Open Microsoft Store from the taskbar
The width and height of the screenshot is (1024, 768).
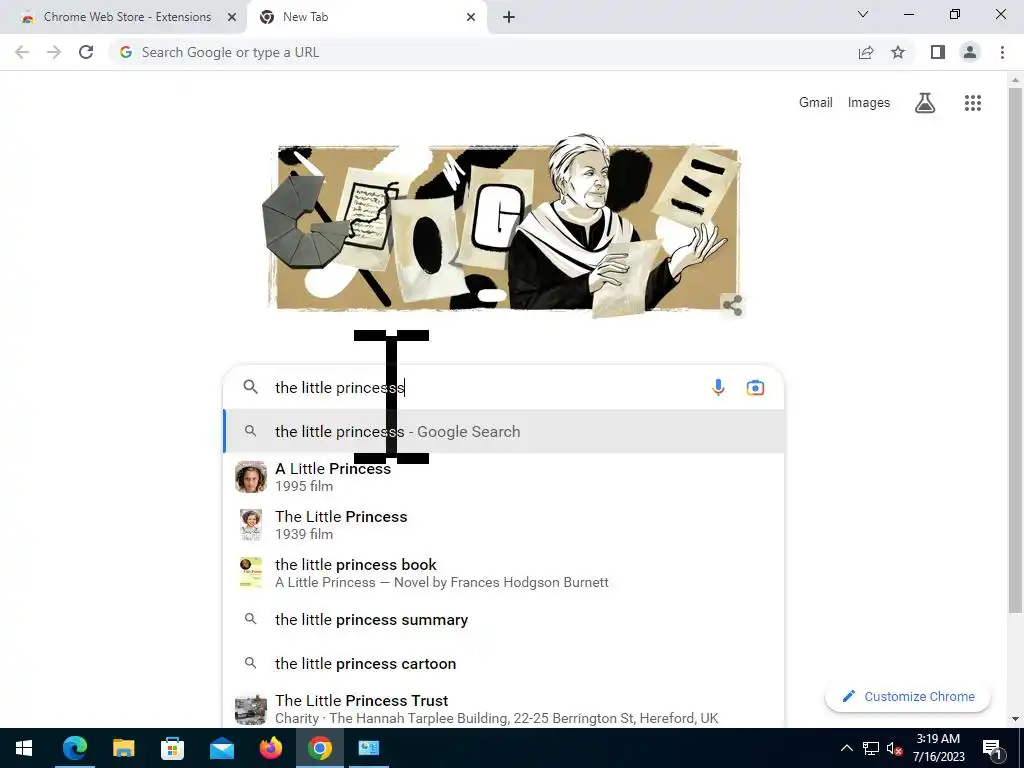point(172,748)
